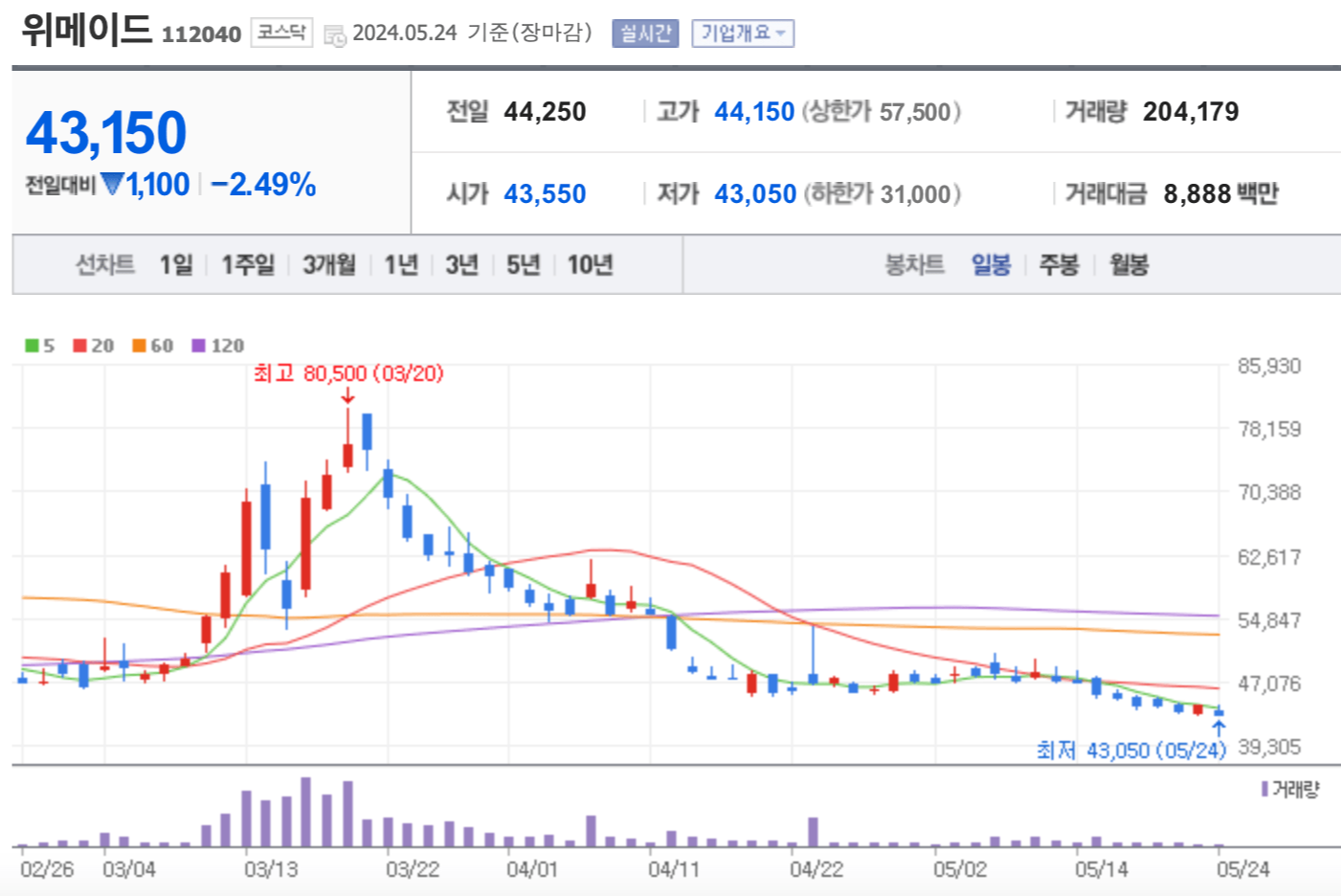Click the purple 거래량 legend marker

1264,789
